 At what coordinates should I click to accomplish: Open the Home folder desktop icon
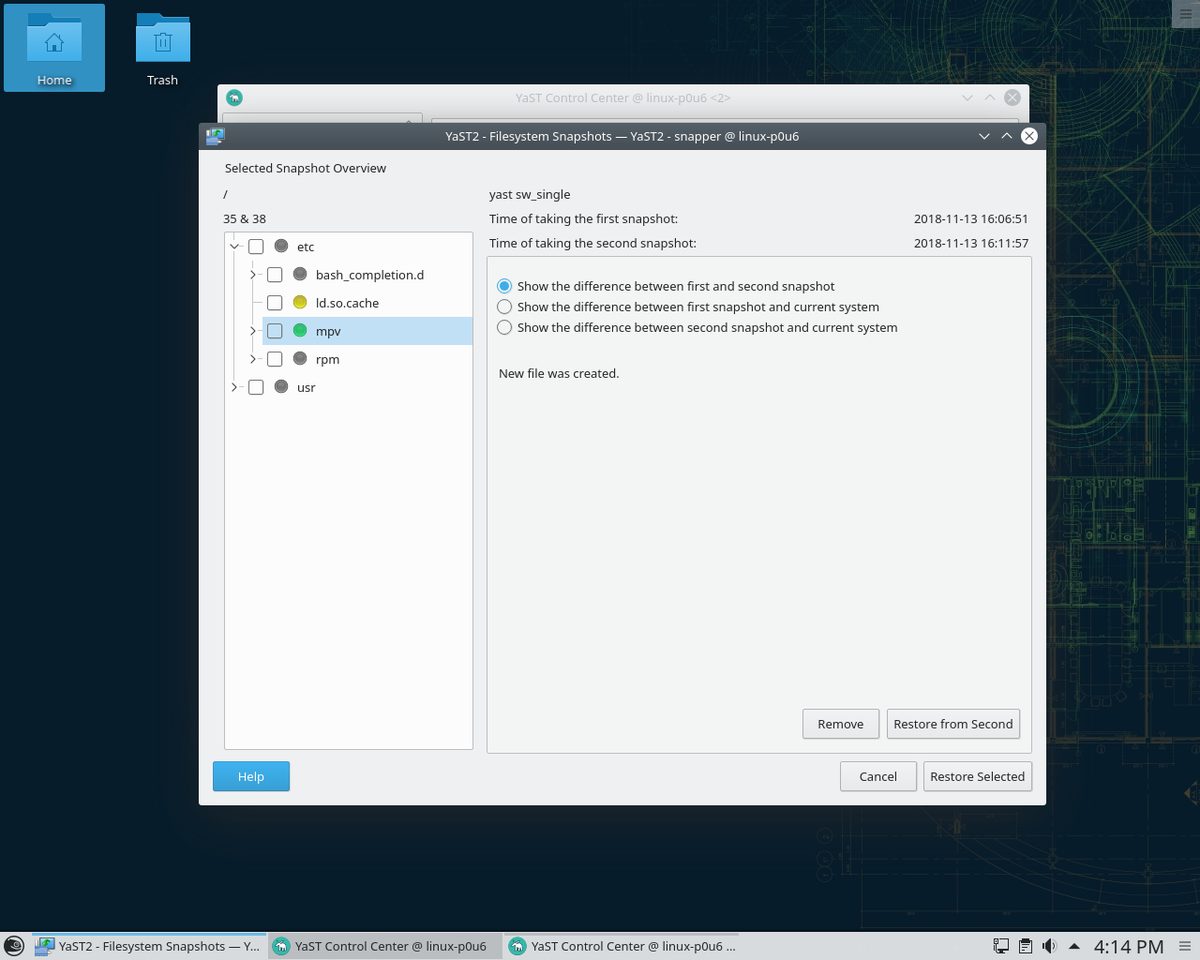(x=54, y=48)
